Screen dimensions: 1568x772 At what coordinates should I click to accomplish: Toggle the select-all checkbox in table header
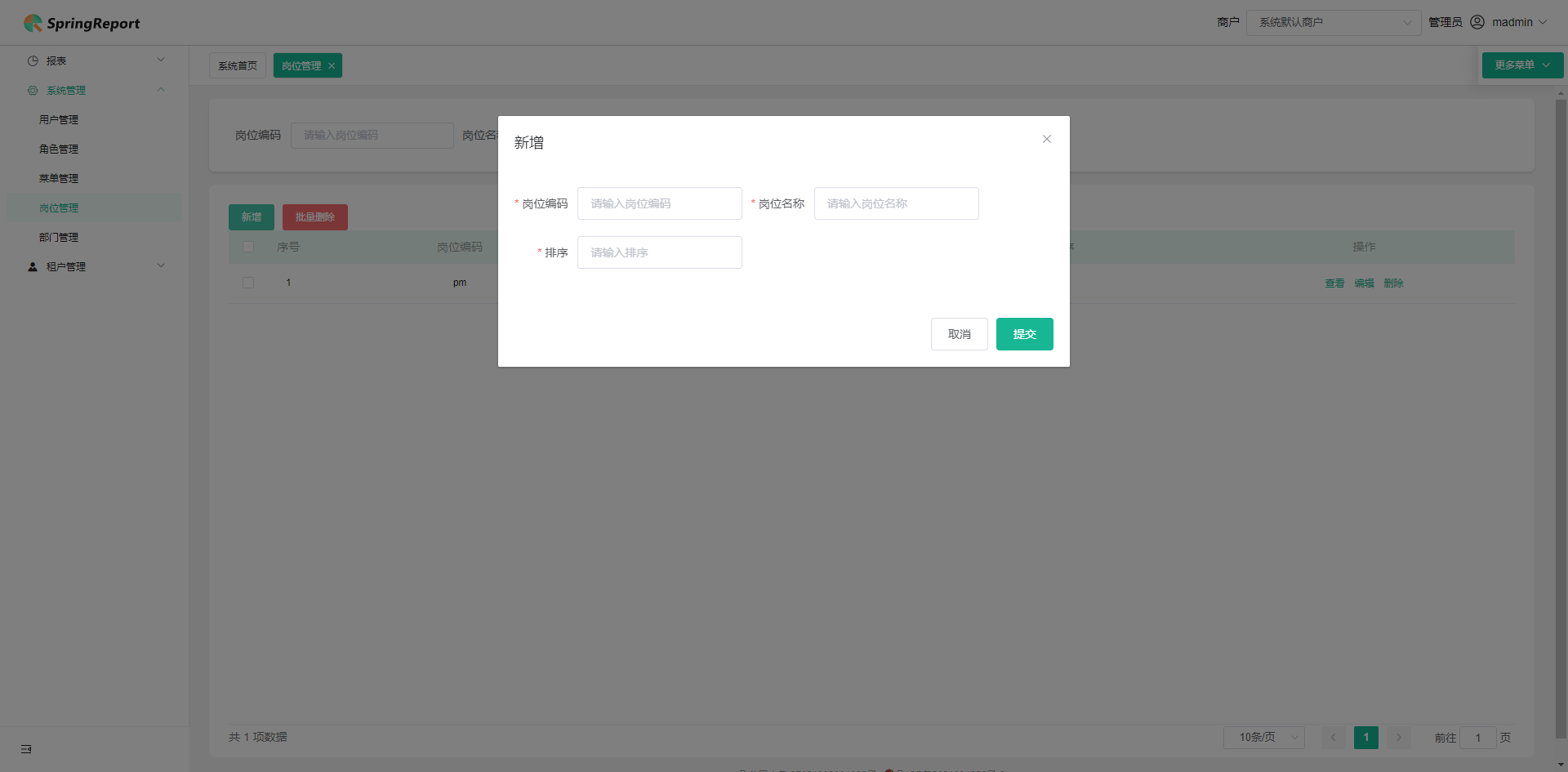coord(248,247)
